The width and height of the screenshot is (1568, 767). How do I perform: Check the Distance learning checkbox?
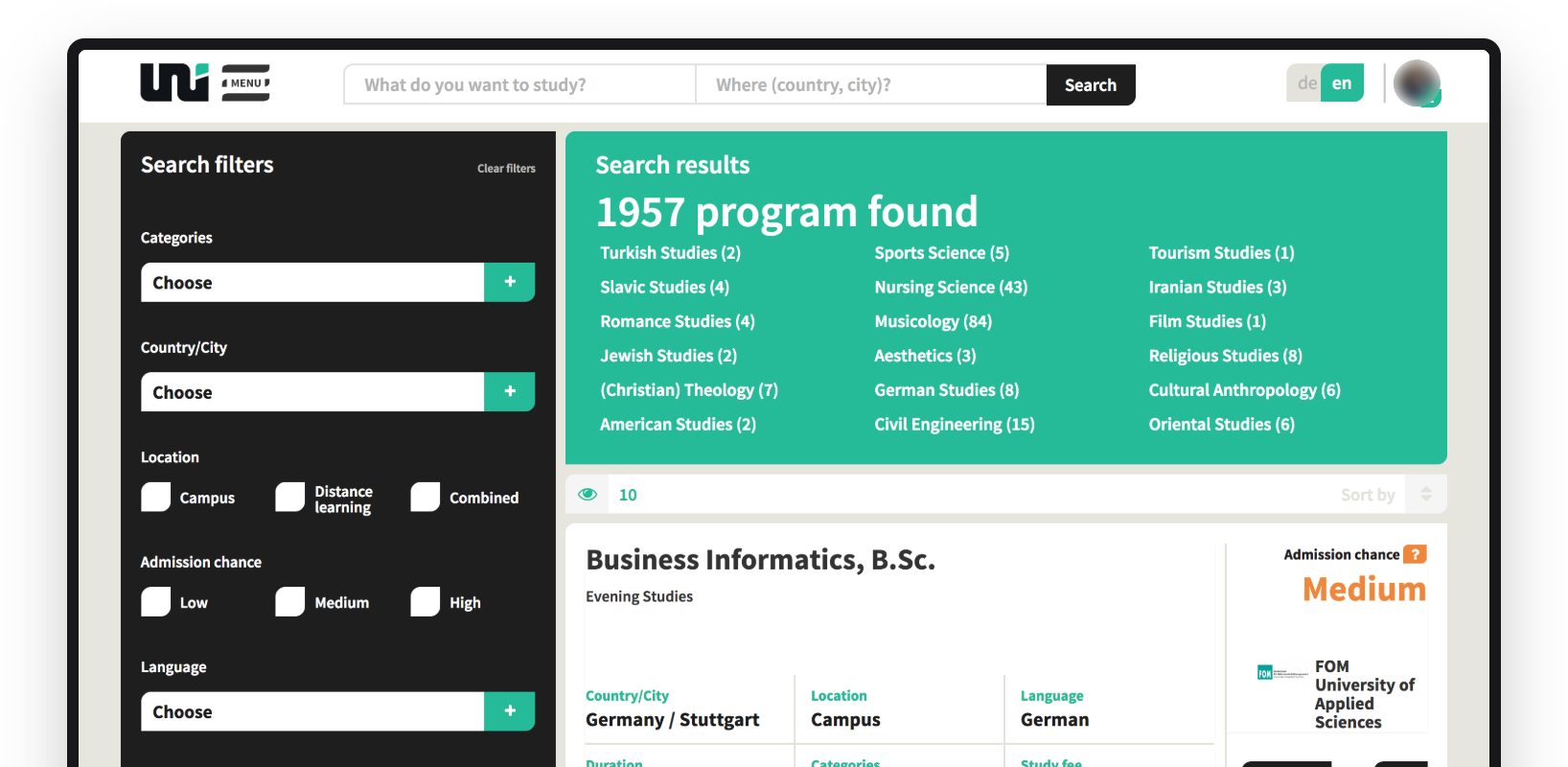coord(289,498)
